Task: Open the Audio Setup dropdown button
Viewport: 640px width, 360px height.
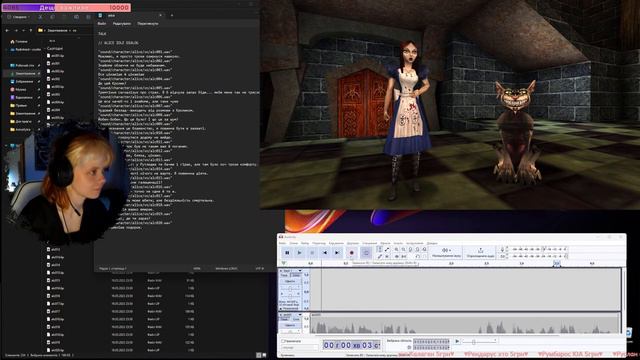Action: click(446, 252)
